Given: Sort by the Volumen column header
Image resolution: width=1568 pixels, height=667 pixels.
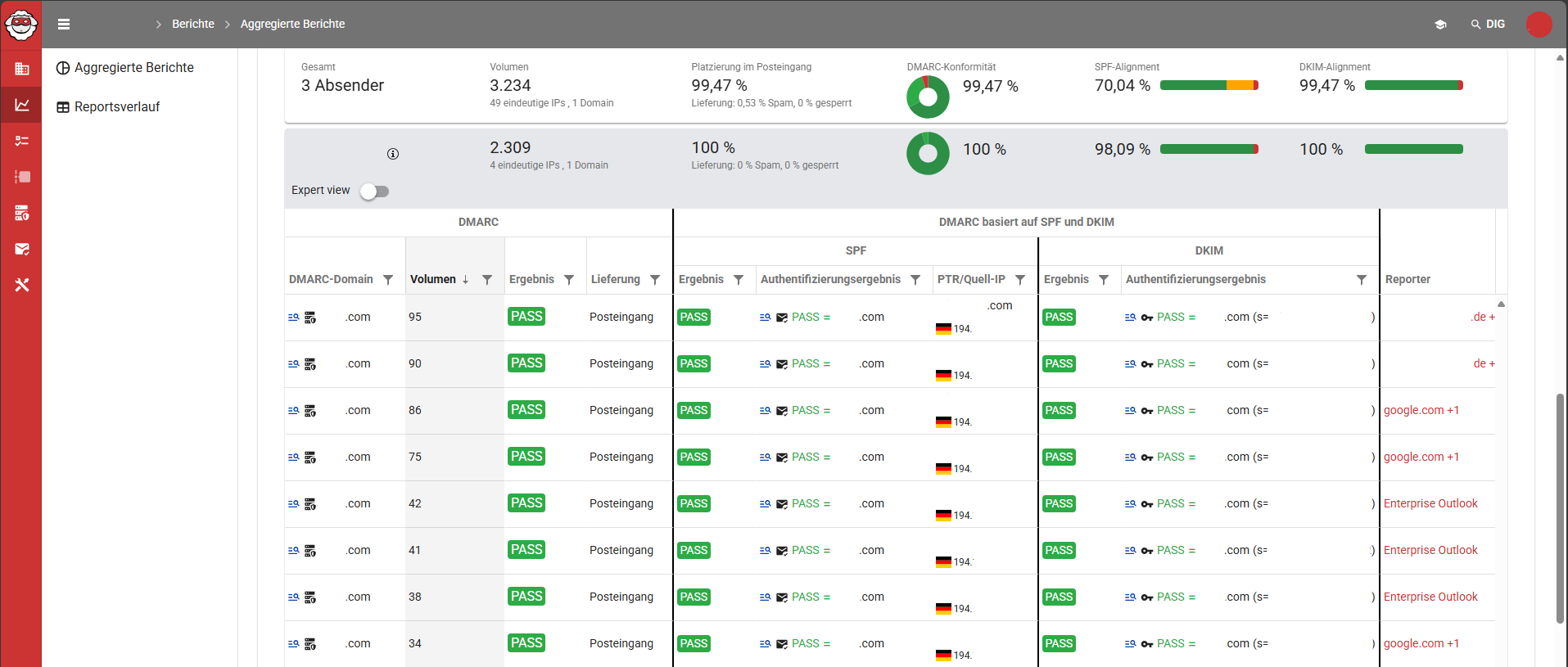Looking at the screenshot, I should [433, 279].
